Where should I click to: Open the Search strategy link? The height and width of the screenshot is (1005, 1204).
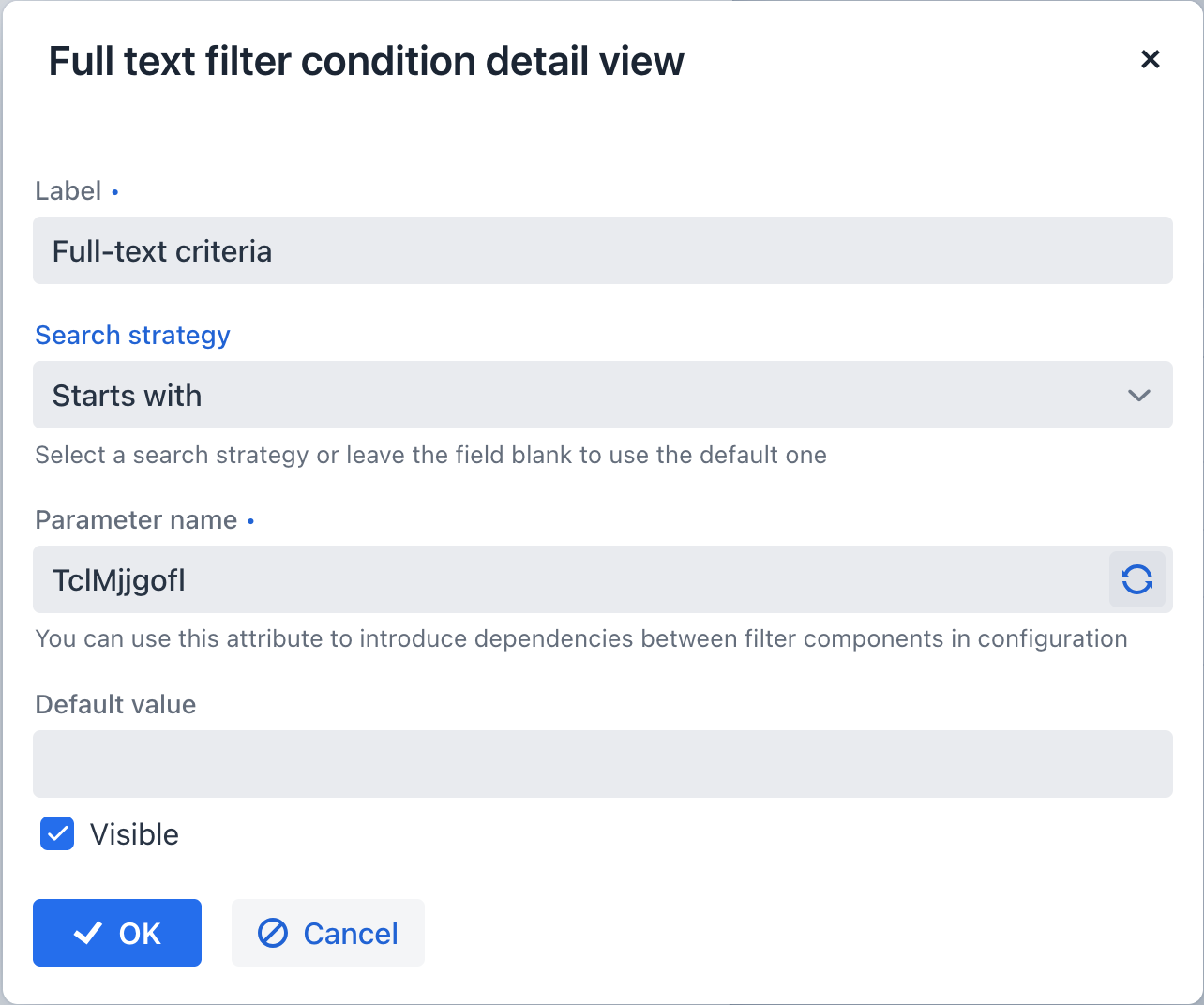pos(132,335)
